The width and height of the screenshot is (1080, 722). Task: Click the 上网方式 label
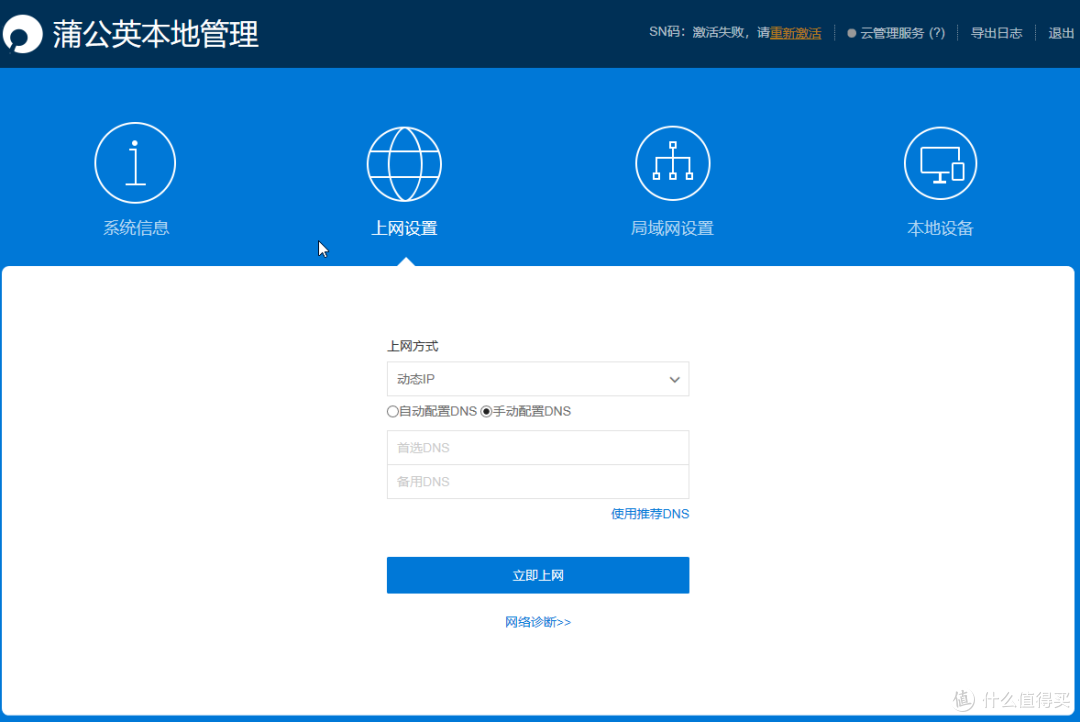(x=413, y=346)
